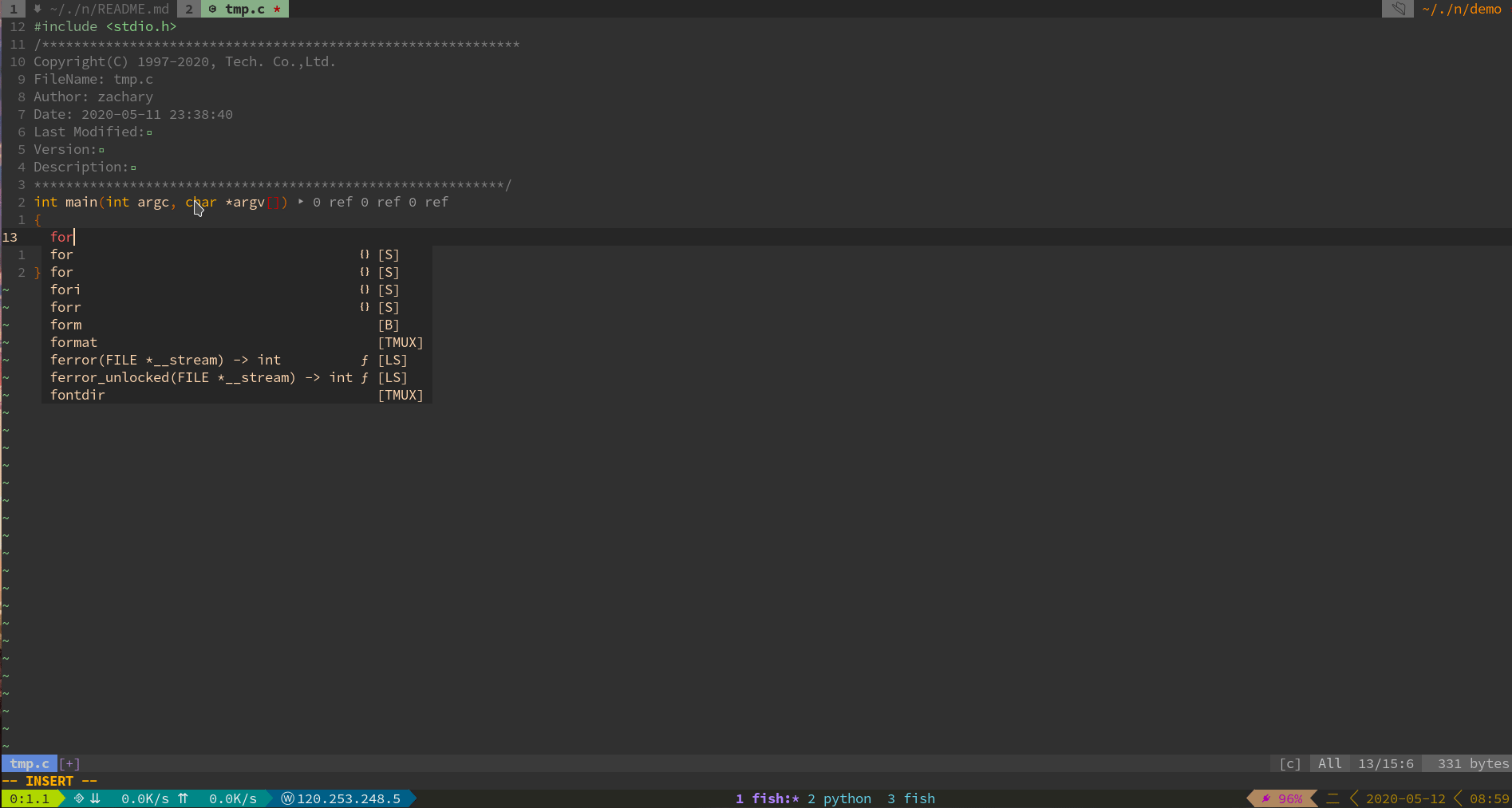Click the WAN circled-W icon
This screenshot has width=1512, height=808.
point(288,798)
